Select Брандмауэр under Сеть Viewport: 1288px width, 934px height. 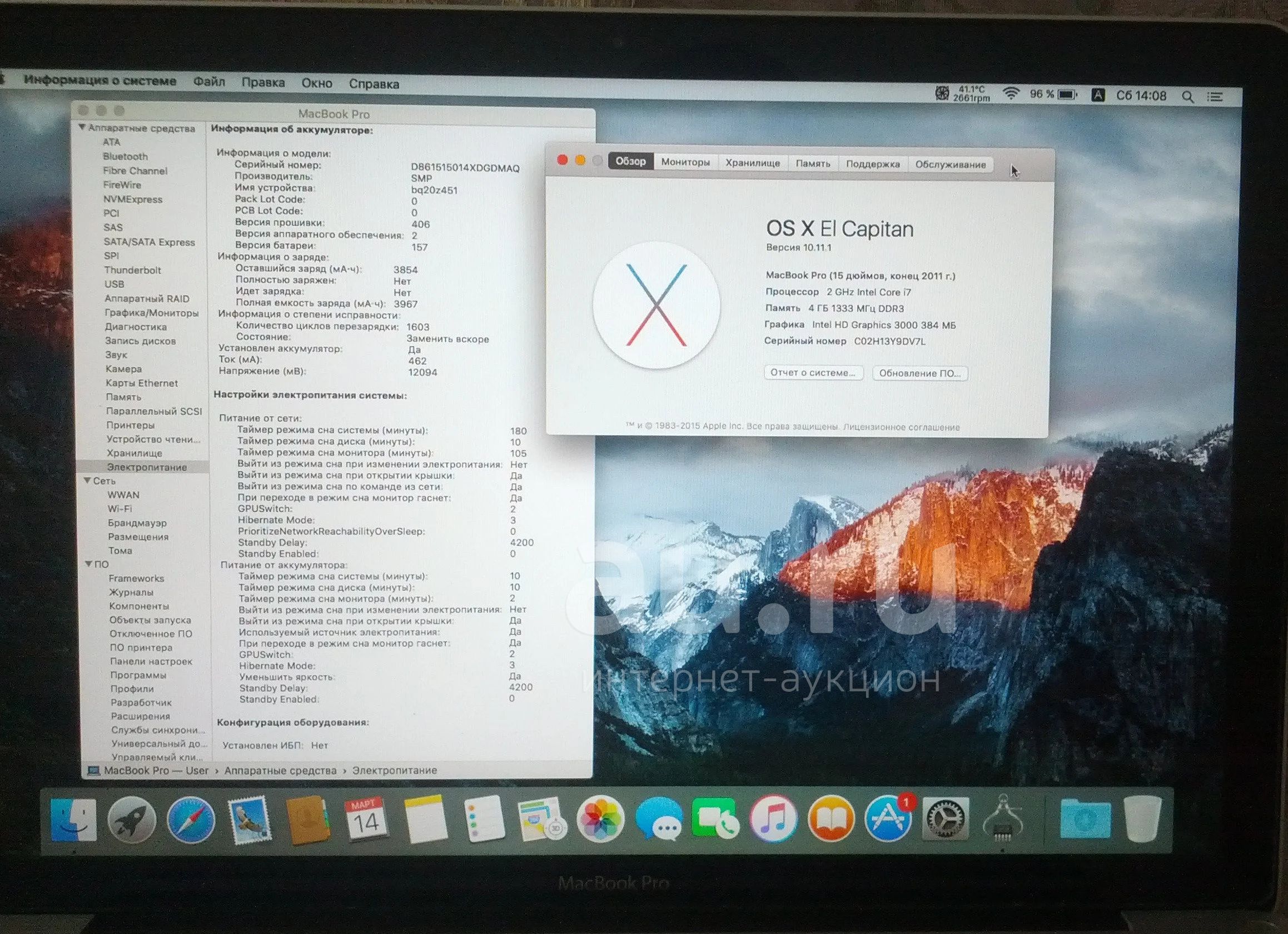point(137,522)
